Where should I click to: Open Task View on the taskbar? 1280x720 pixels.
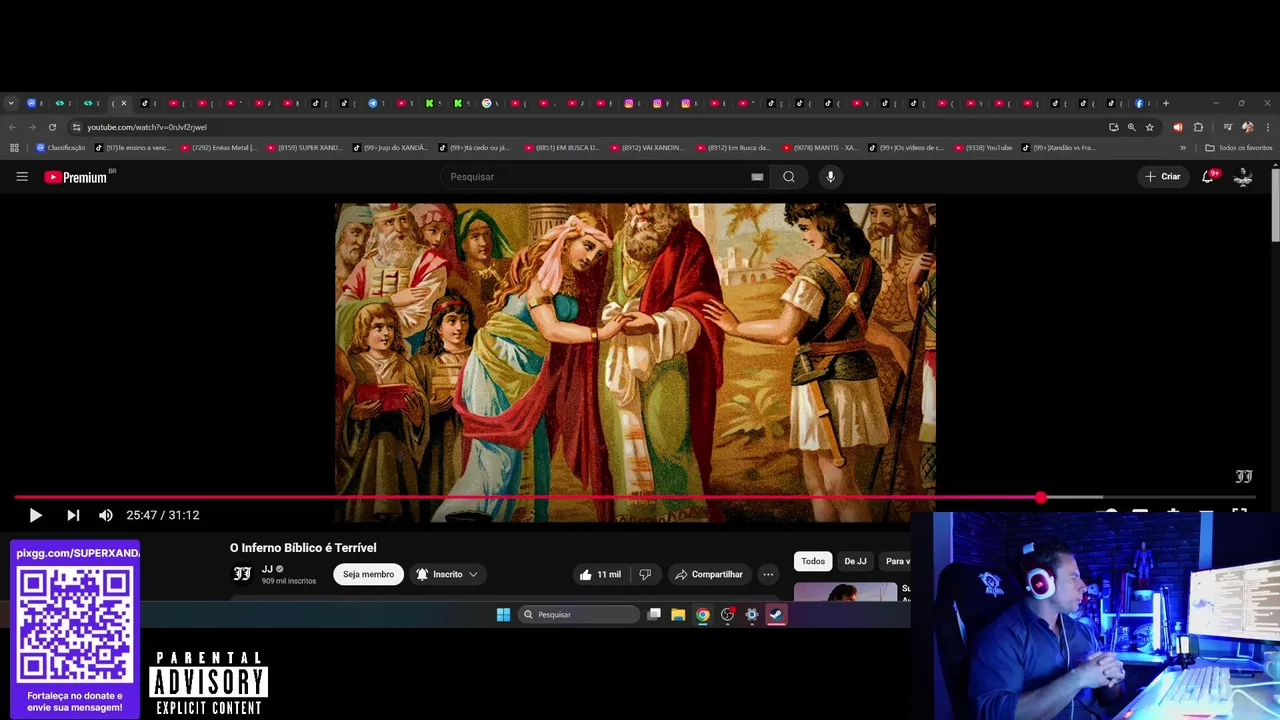pyautogui.click(x=654, y=615)
